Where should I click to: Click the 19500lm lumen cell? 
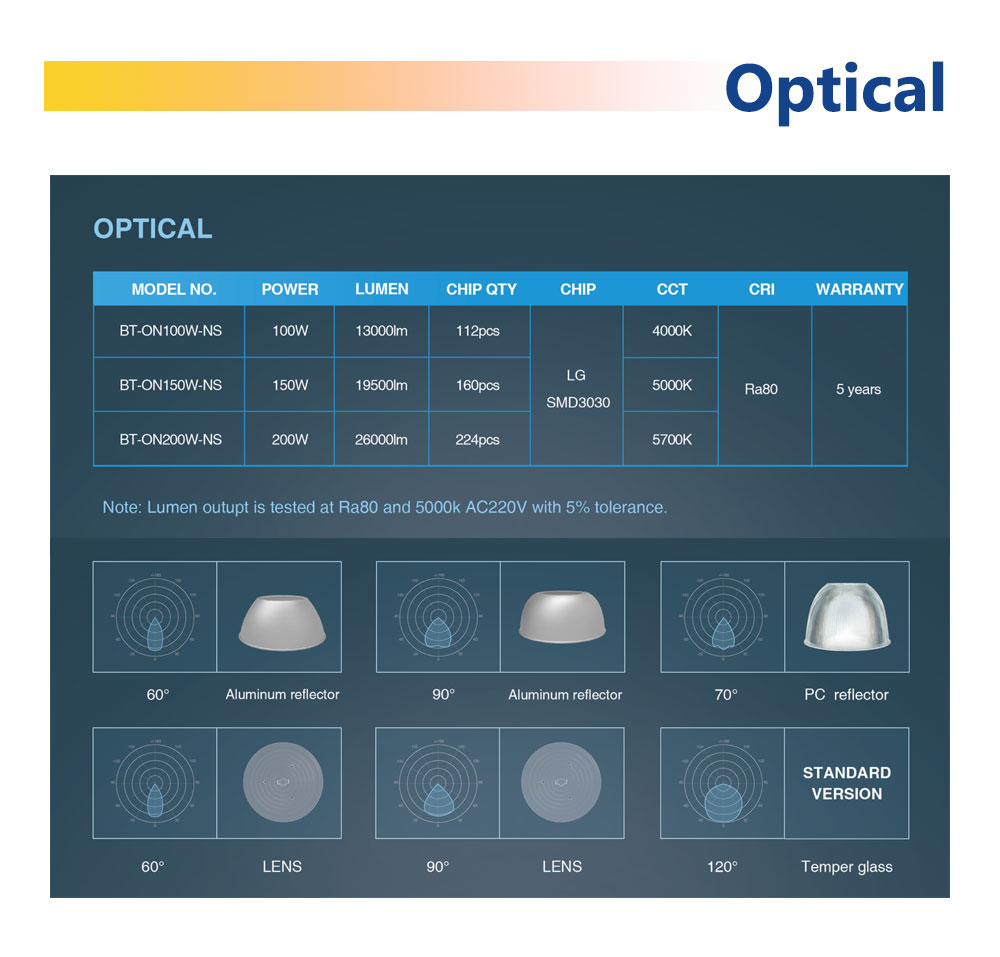381,385
